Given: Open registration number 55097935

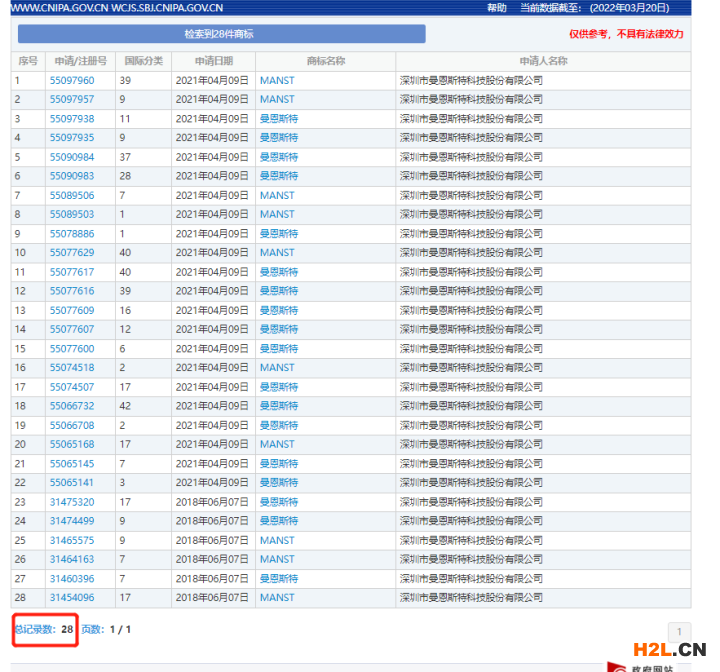Looking at the screenshot, I should point(72,137).
